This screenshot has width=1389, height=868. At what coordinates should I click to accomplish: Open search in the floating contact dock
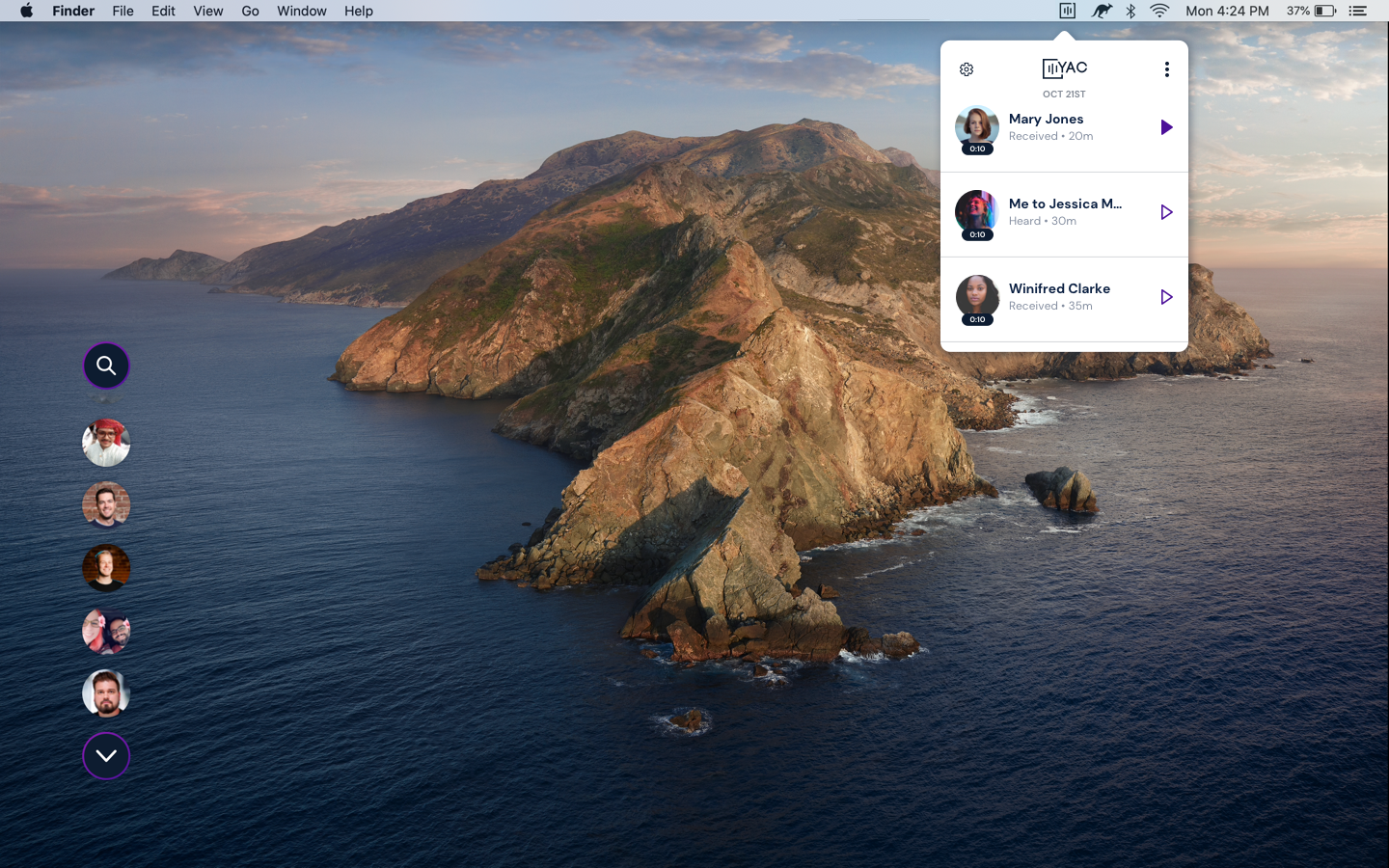click(x=106, y=366)
